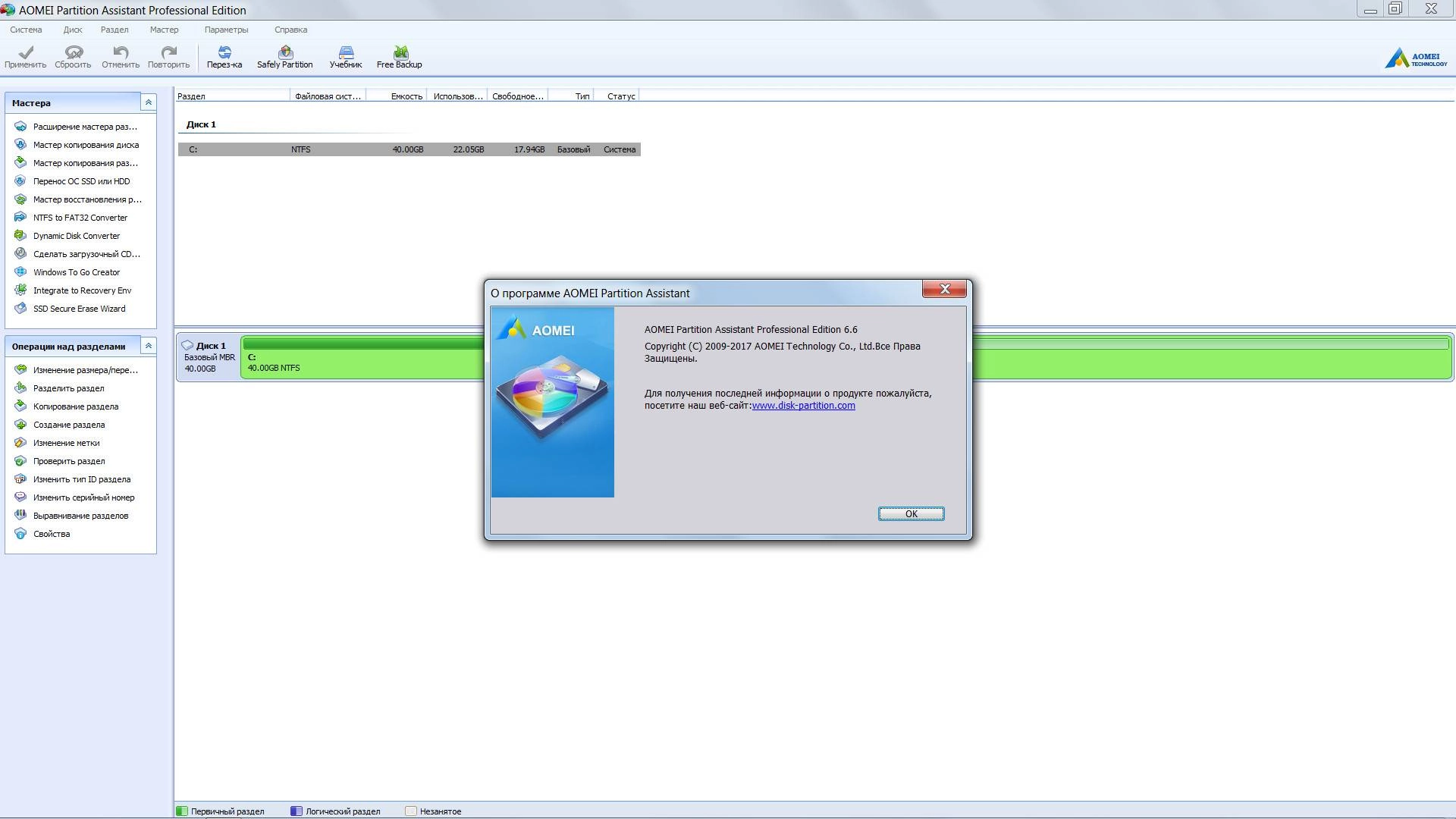
Task: Click Проверить раздел operation icon
Action: (x=20, y=461)
